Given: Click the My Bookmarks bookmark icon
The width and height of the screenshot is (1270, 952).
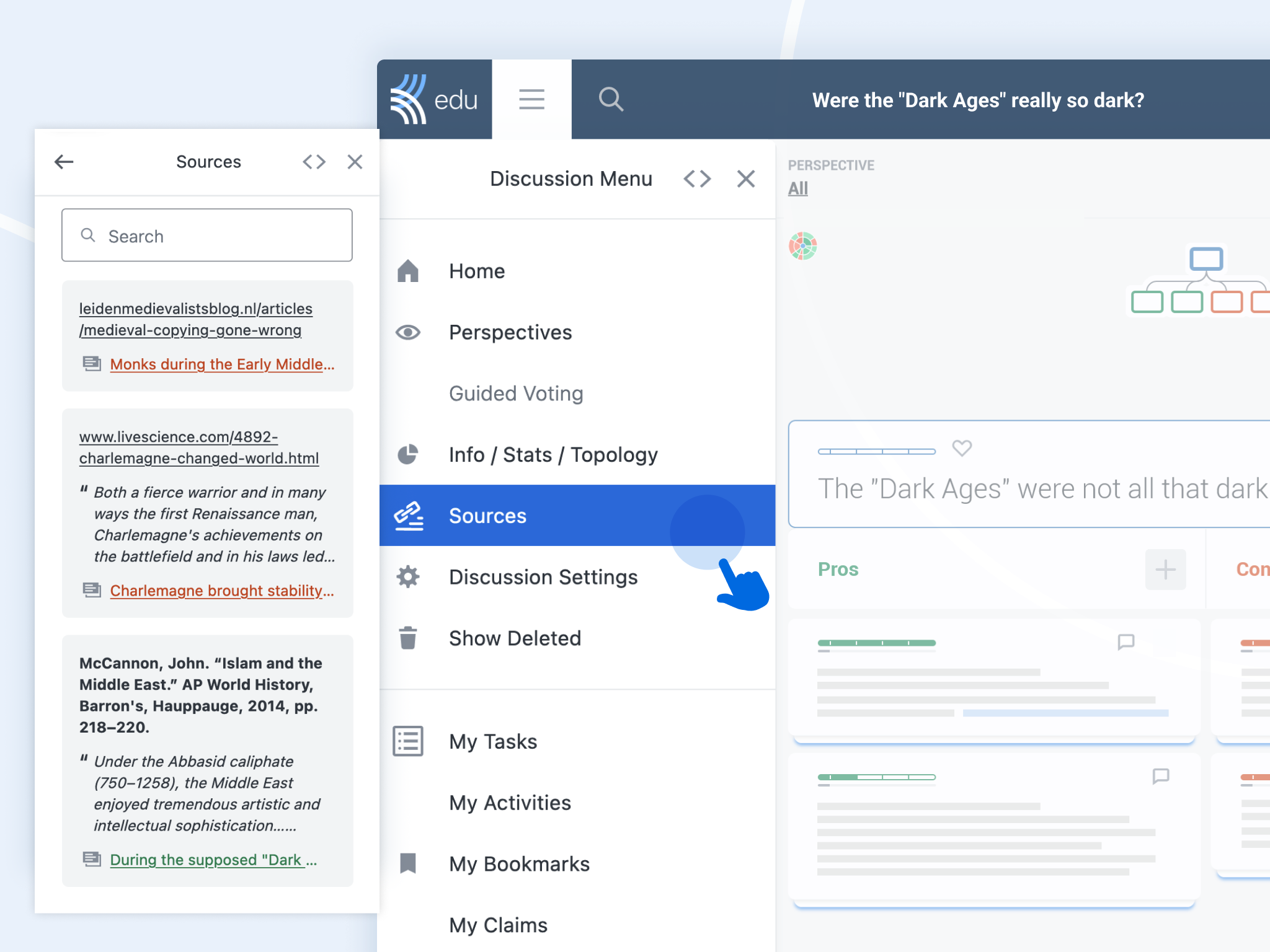Looking at the screenshot, I should pos(409,864).
